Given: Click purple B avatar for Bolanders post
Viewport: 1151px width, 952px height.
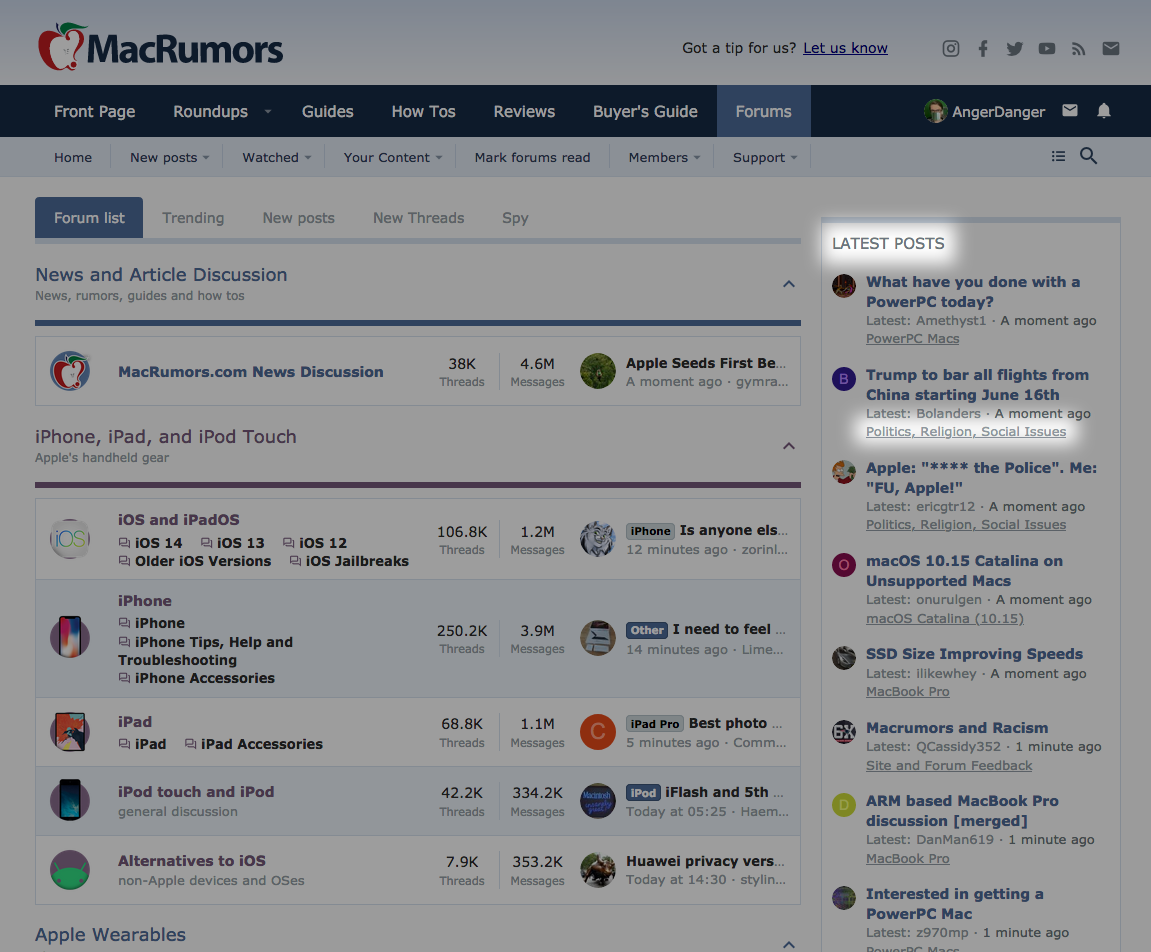Looking at the screenshot, I should click(x=843, y=379).
